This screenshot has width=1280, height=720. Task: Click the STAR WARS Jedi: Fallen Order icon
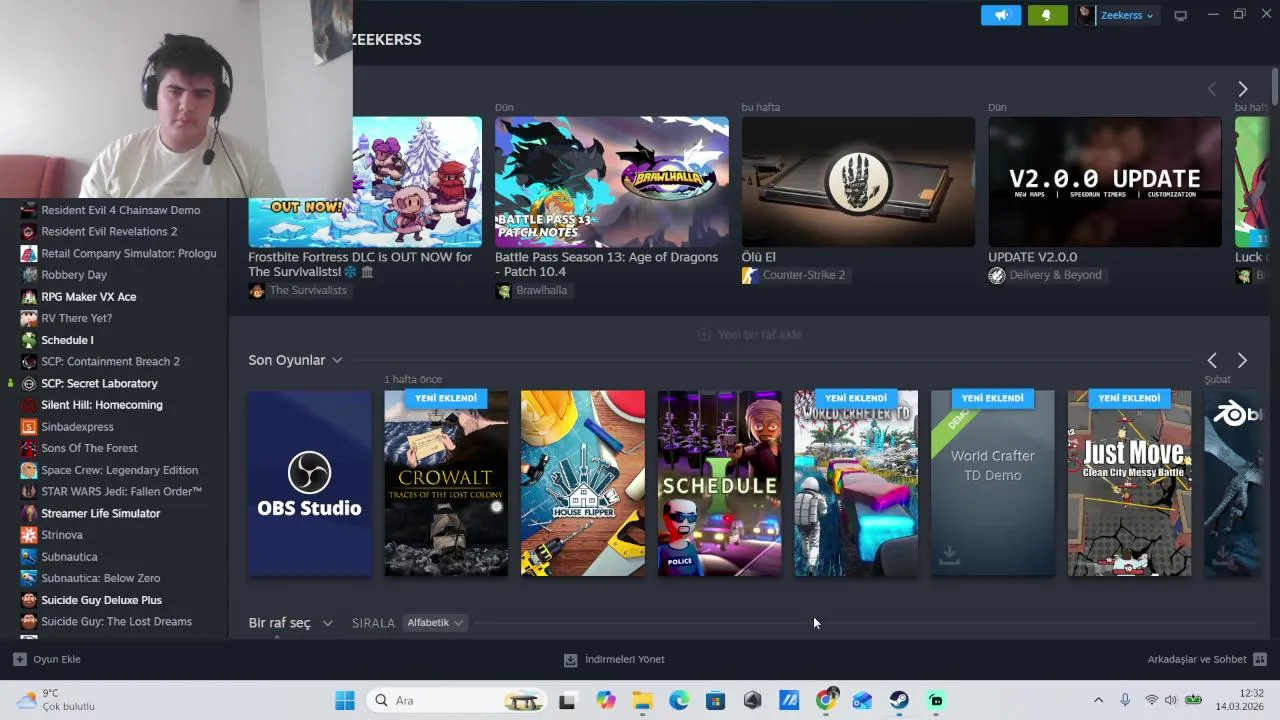29,492
